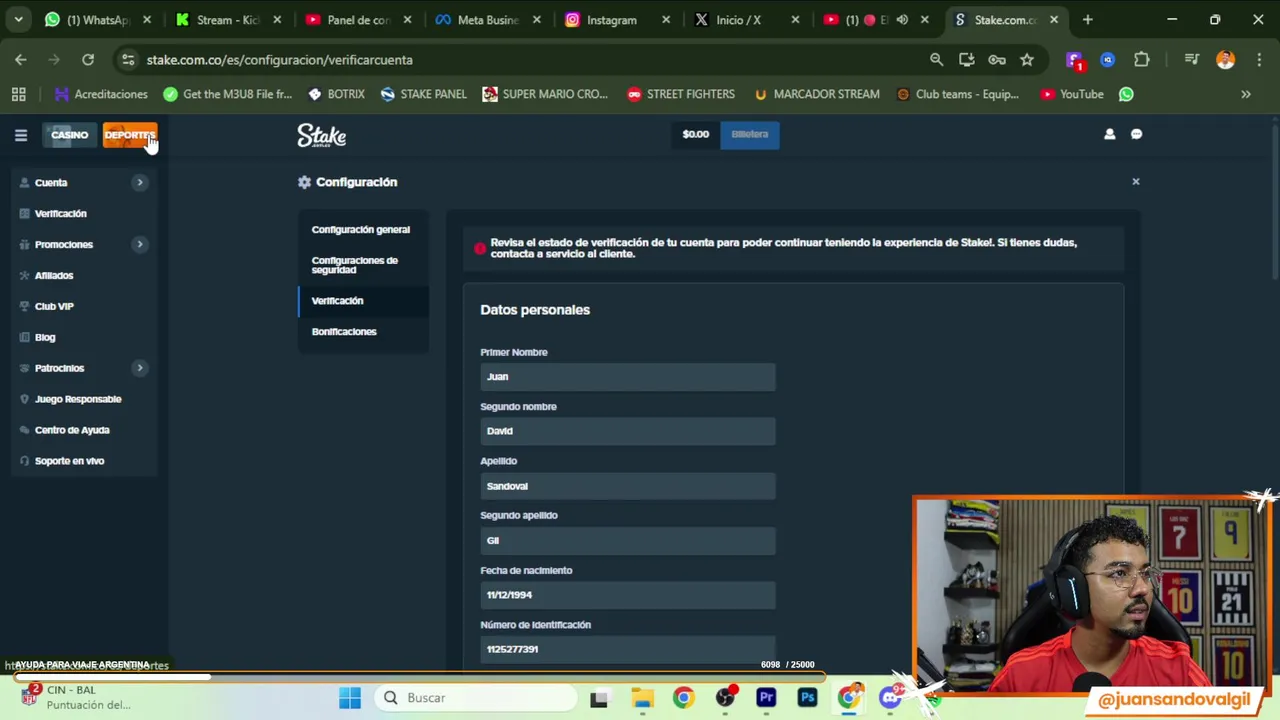Open the BOTRIX bookmark
The height and width of the screenshot is (720, 1280).
(x=336, y=94)
